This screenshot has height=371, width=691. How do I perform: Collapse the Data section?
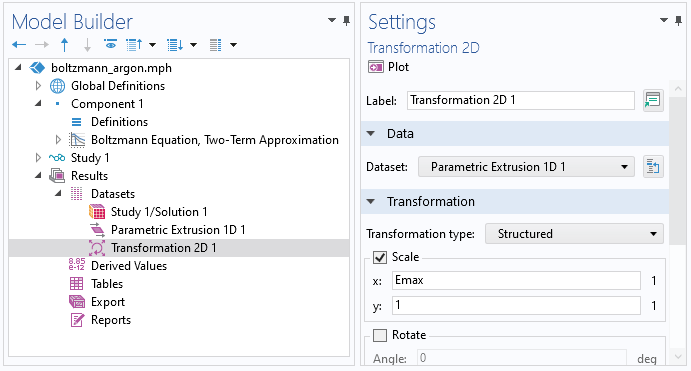[371, 134]
